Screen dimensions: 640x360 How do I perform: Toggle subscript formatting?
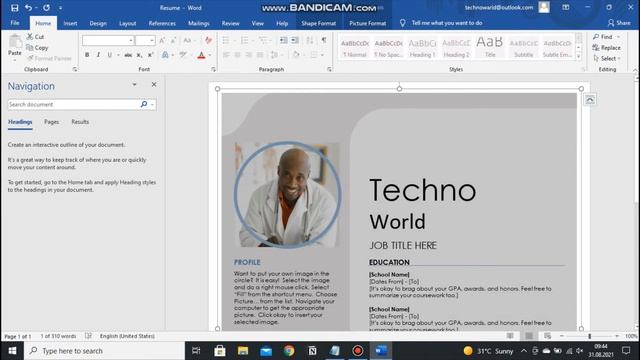click(x=139, y=55)
